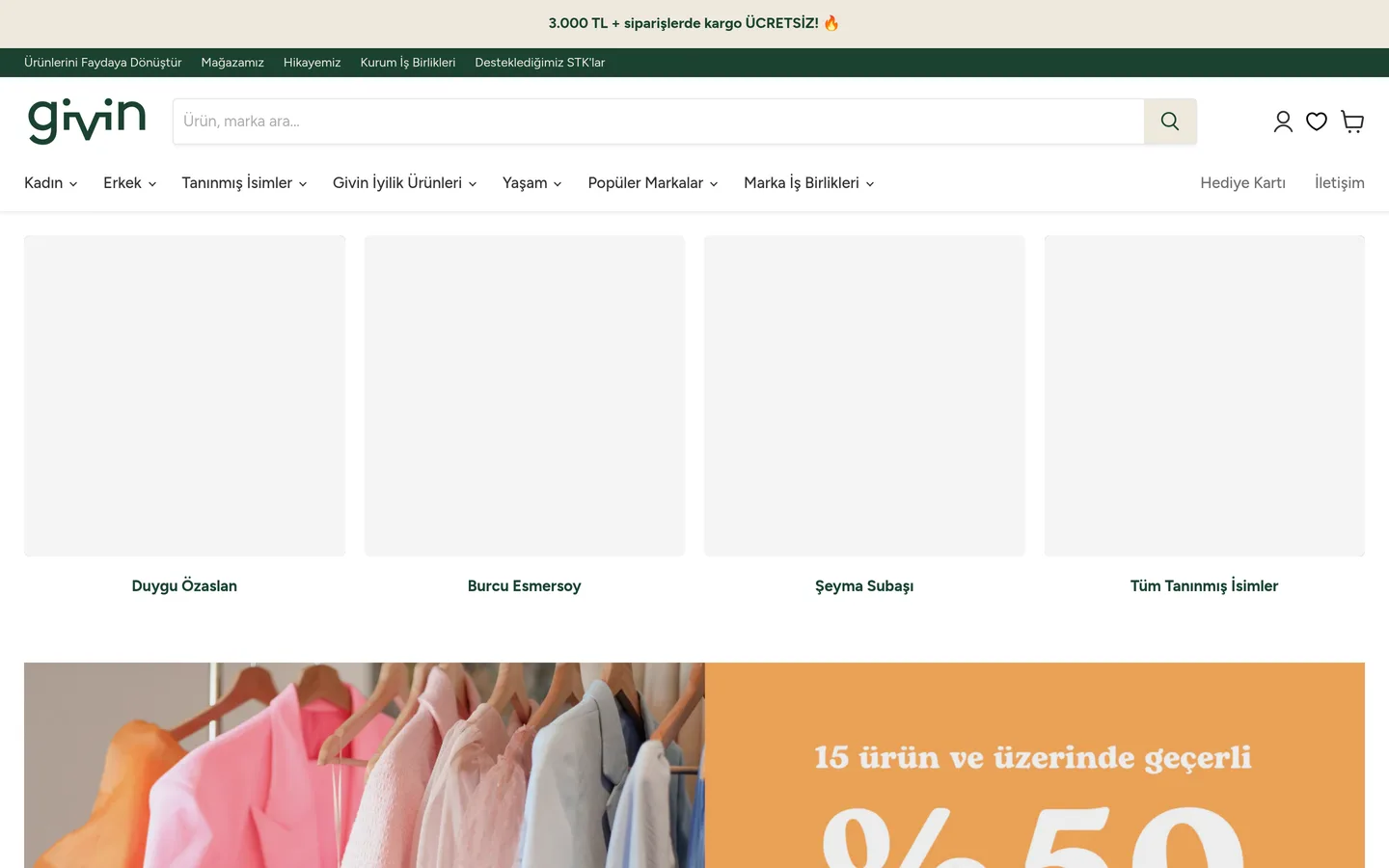Viewport: 1389px width, 868px height.
Task: Go to the İletişim page
Action: 1340,183
